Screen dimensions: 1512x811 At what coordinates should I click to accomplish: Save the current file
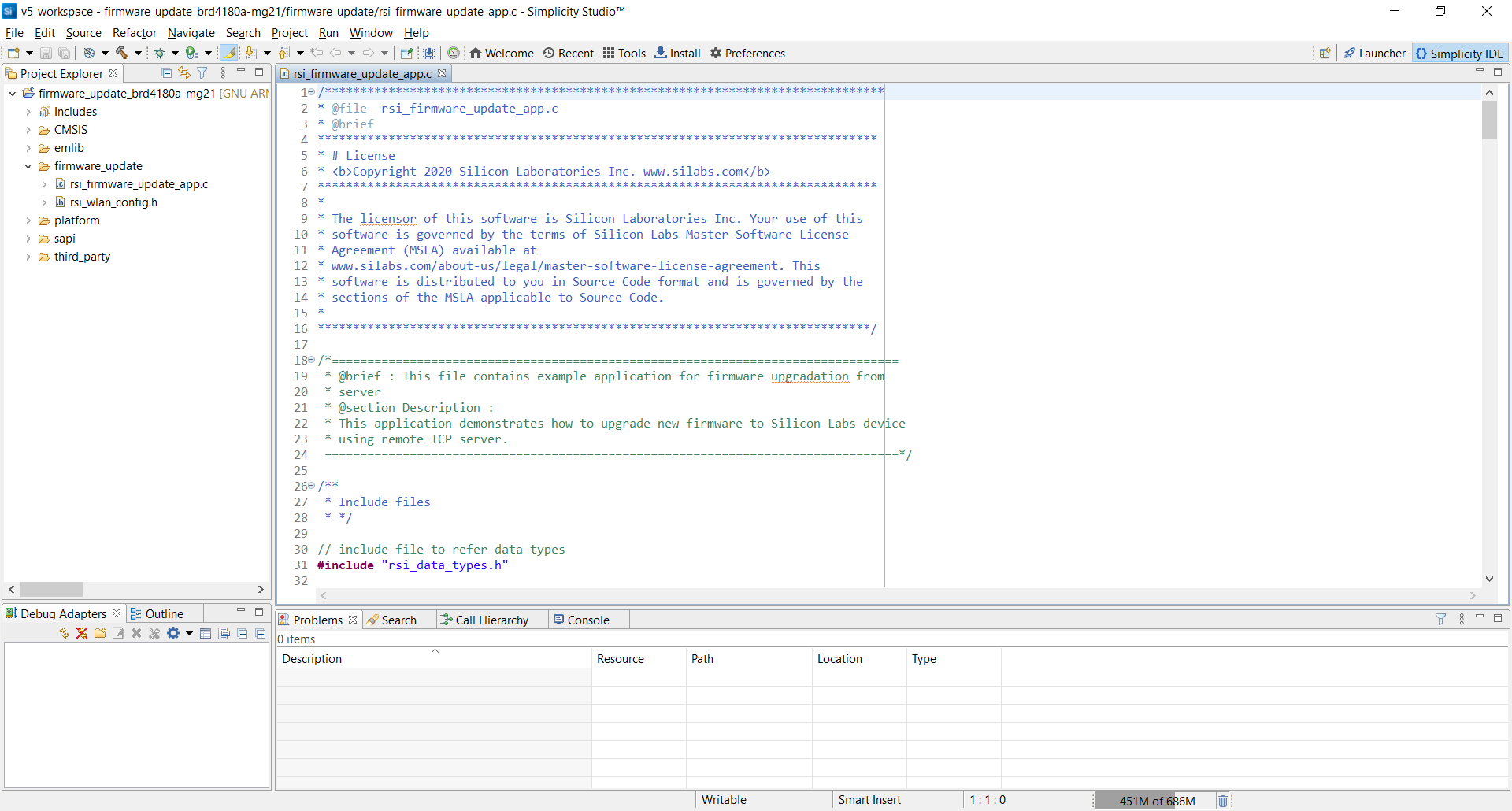coord(45,53)
